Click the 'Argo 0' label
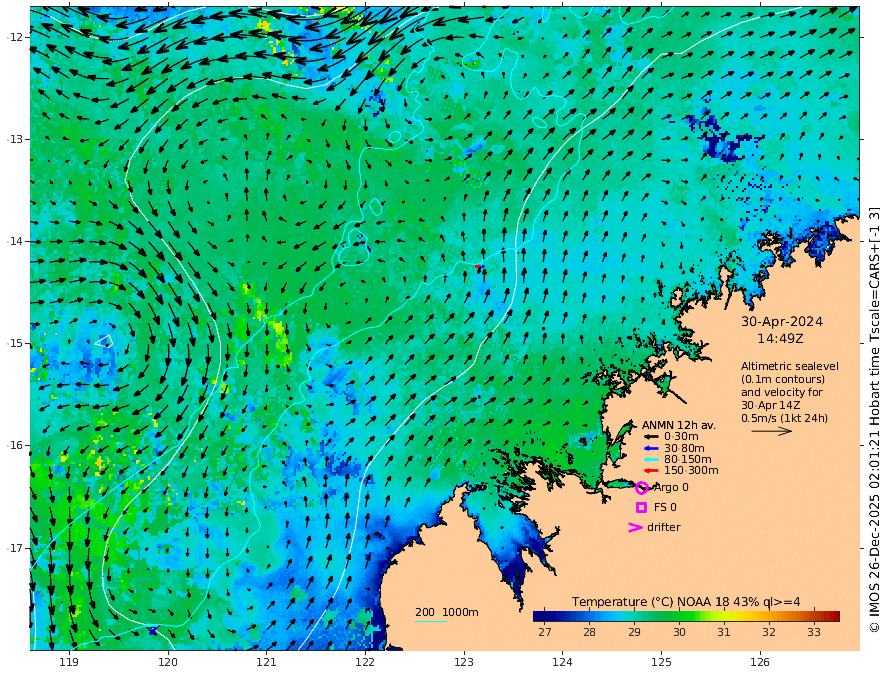Screen dimensions: 880x680 pos(671,488)
